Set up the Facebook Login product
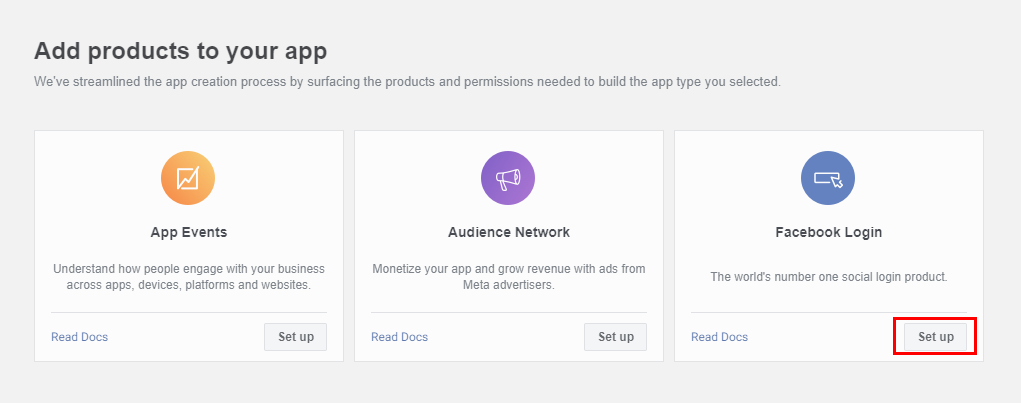1021x403 pixels. click(935, 337)
